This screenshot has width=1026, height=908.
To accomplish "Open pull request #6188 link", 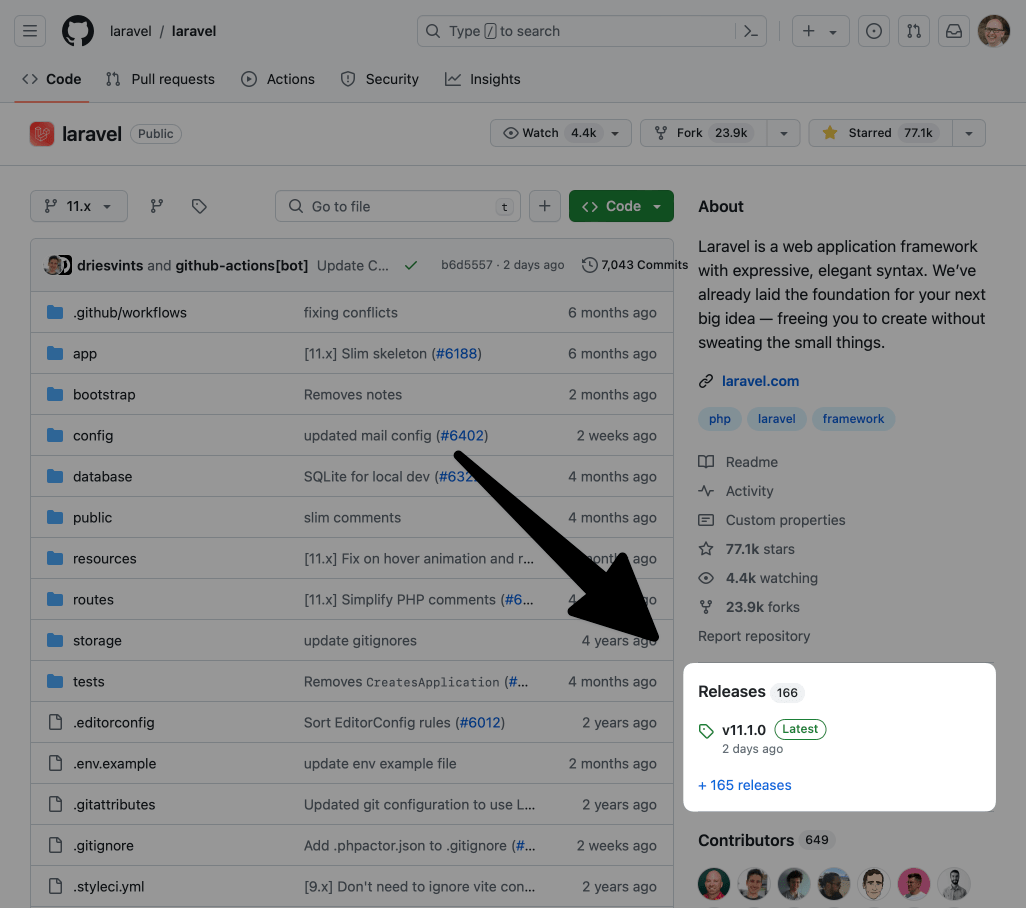I will [x=457, y=353].
